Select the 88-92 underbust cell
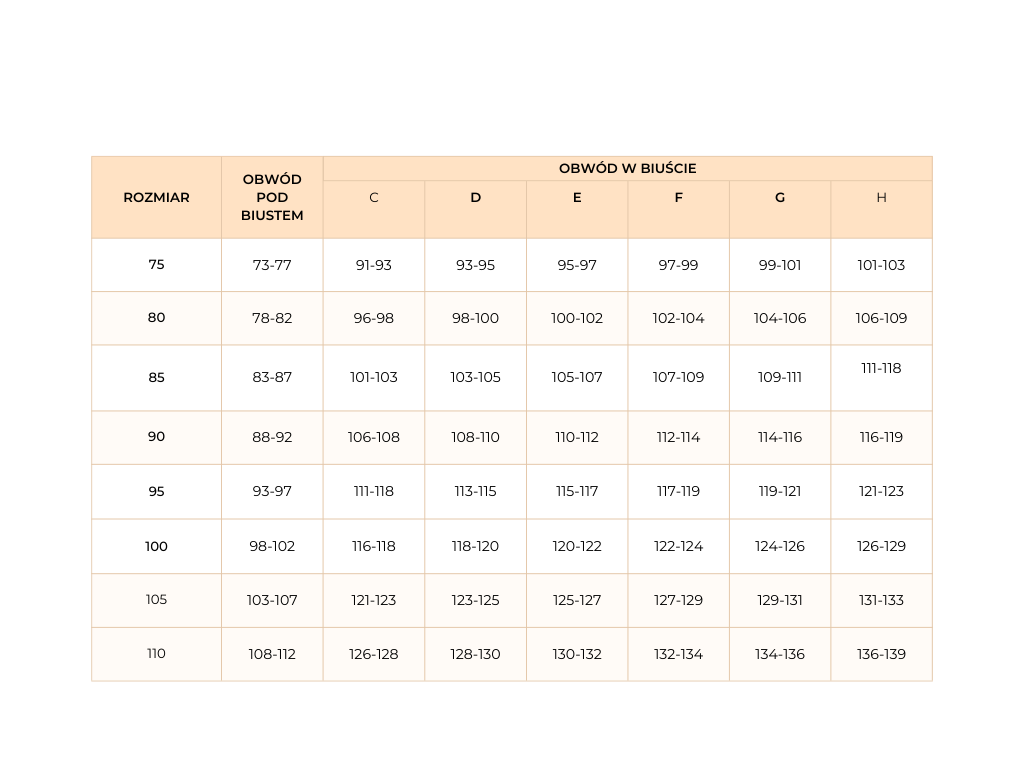This screenshot has height=768, width=1024. tap(272, 437)
